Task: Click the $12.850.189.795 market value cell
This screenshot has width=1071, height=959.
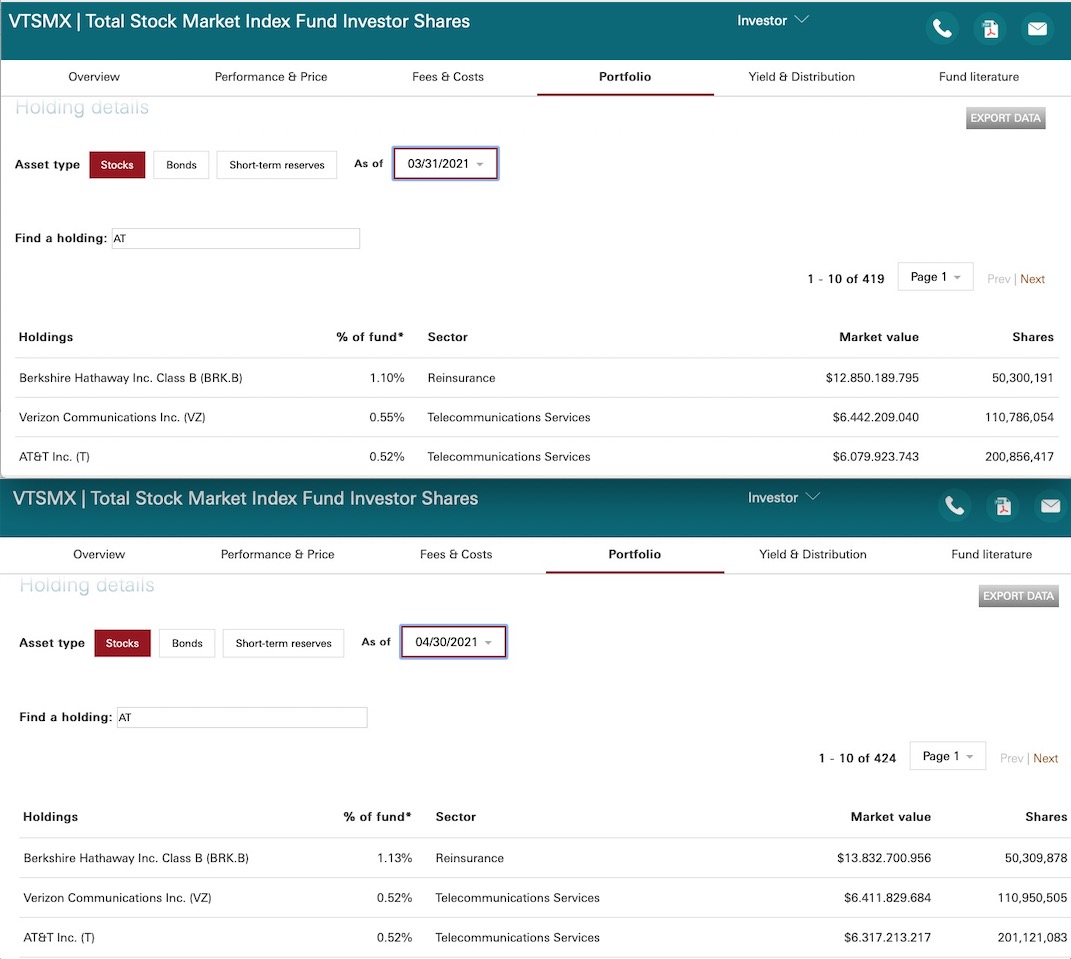Action: (872, 378)
